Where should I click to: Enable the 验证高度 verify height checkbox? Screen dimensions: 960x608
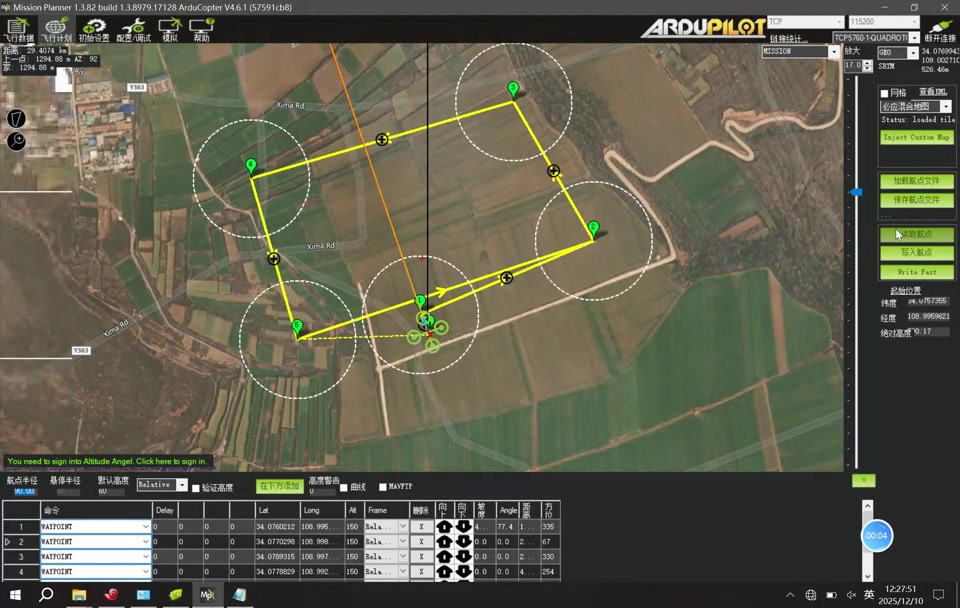point(196,488)
